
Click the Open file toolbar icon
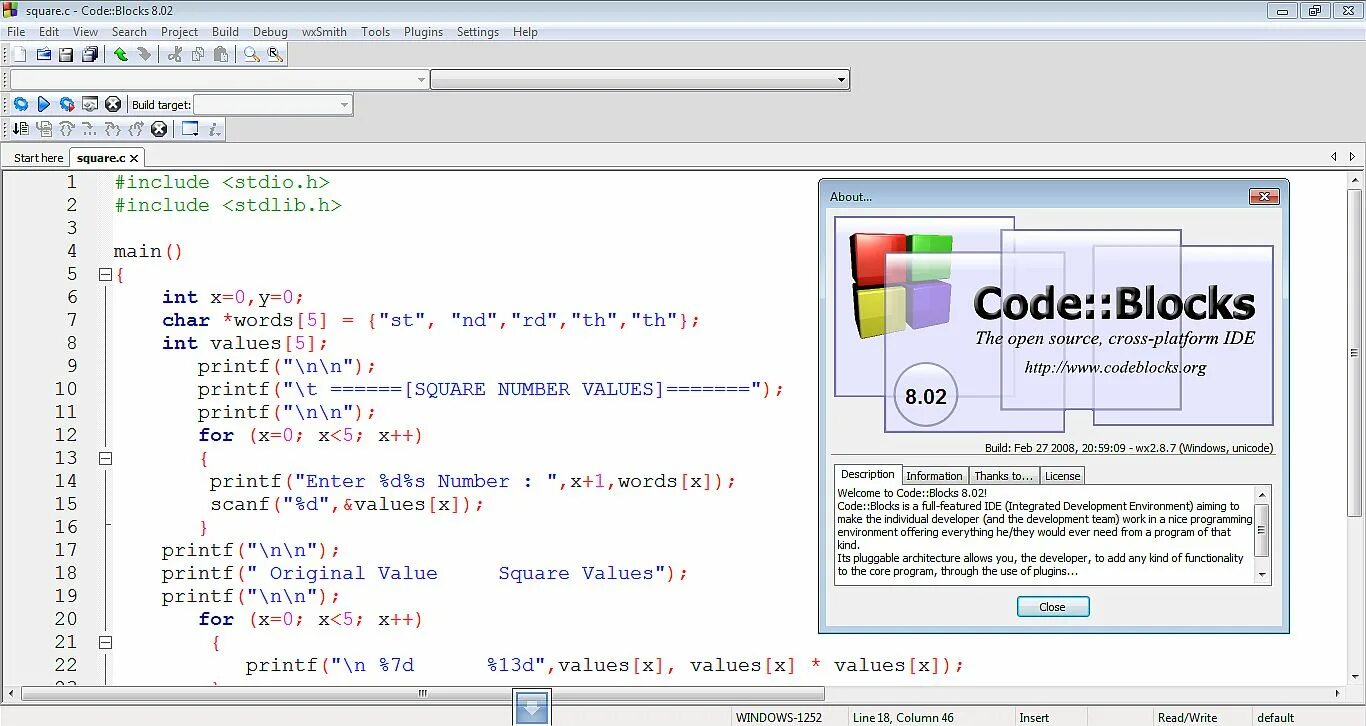click(x=43, y=55)
